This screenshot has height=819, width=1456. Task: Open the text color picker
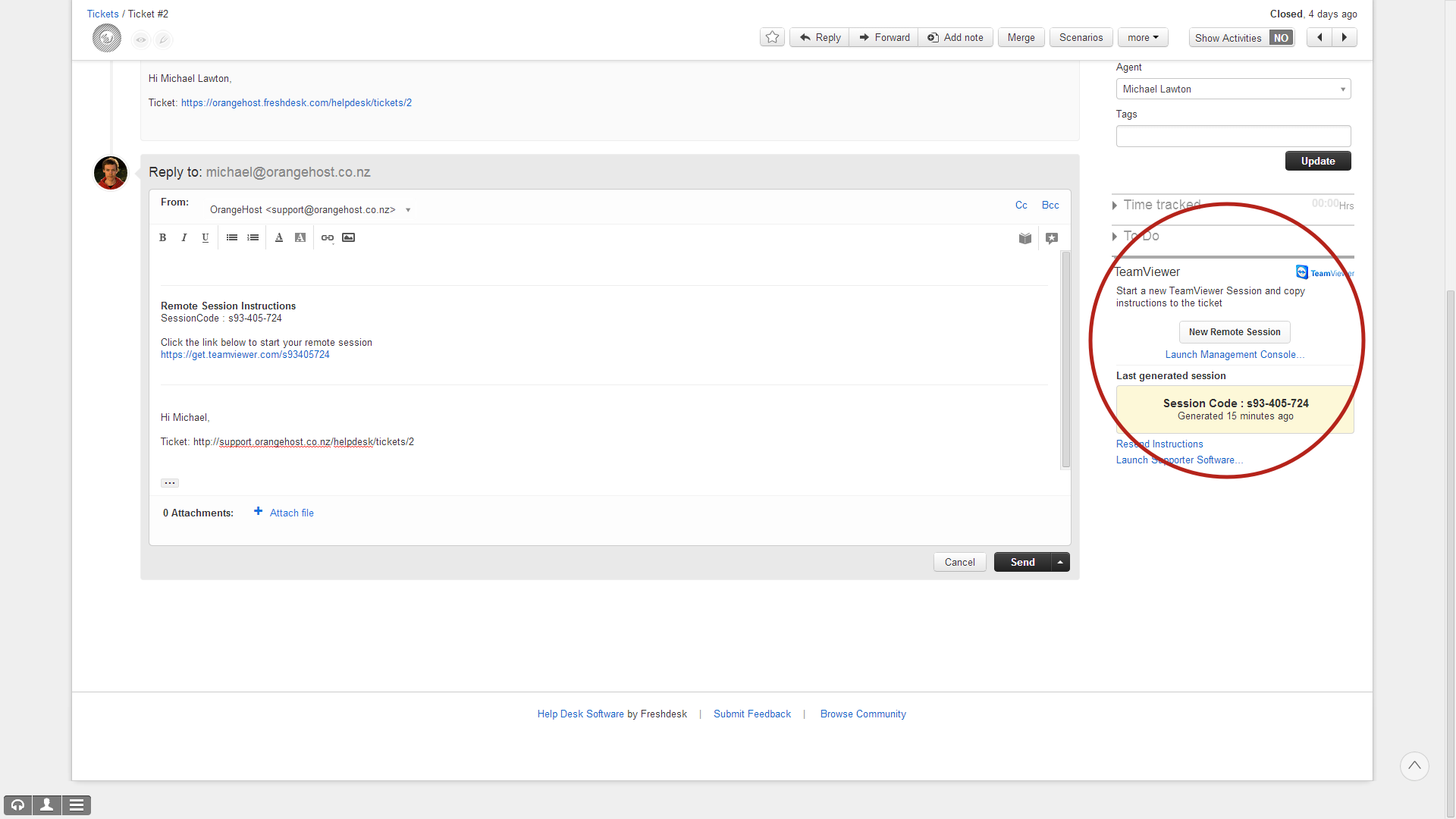pos(279,238)
